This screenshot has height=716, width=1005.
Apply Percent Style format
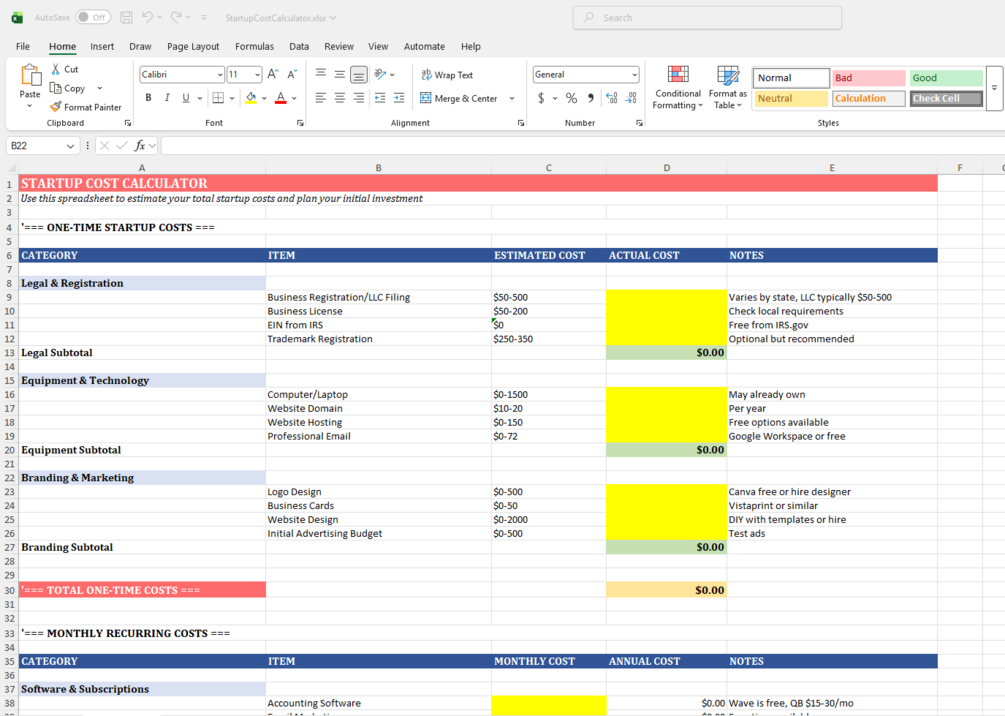coord(571,98)
